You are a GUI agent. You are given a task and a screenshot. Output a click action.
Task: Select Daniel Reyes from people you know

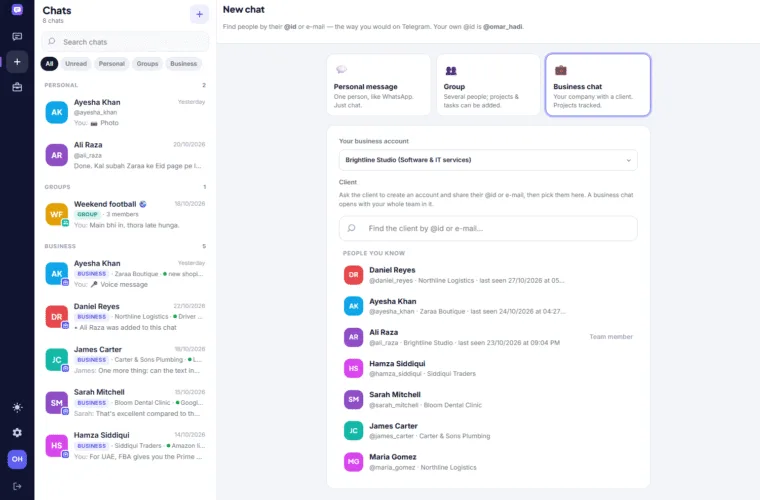coord(488,275)
